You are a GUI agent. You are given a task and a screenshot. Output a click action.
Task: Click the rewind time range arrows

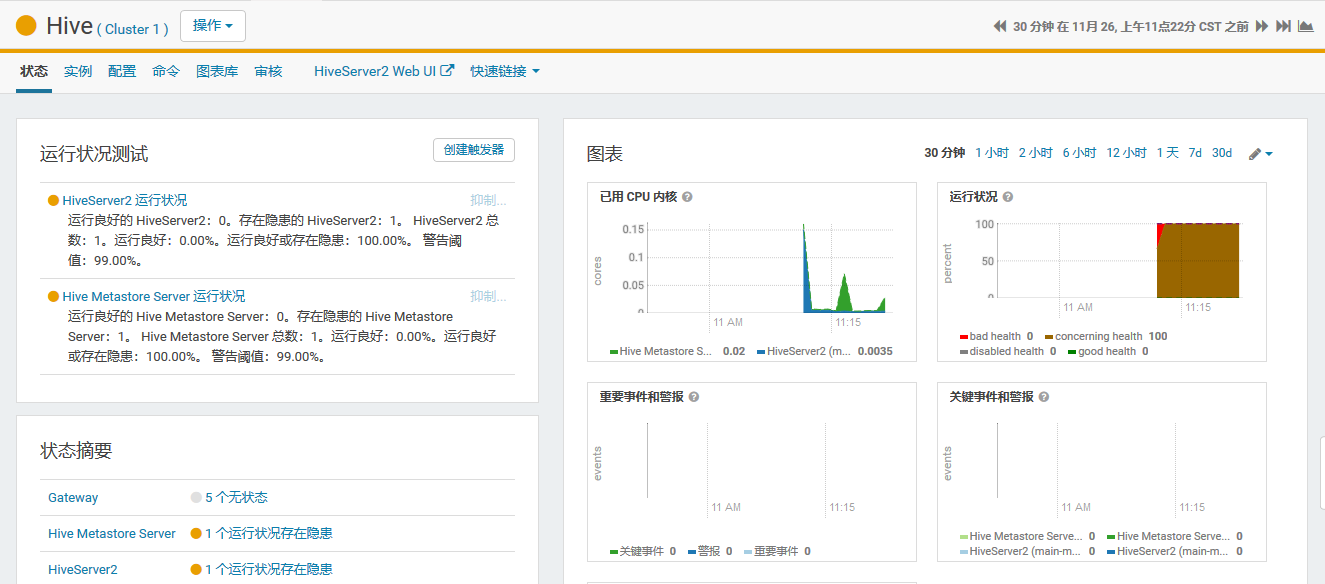(999, 26)
